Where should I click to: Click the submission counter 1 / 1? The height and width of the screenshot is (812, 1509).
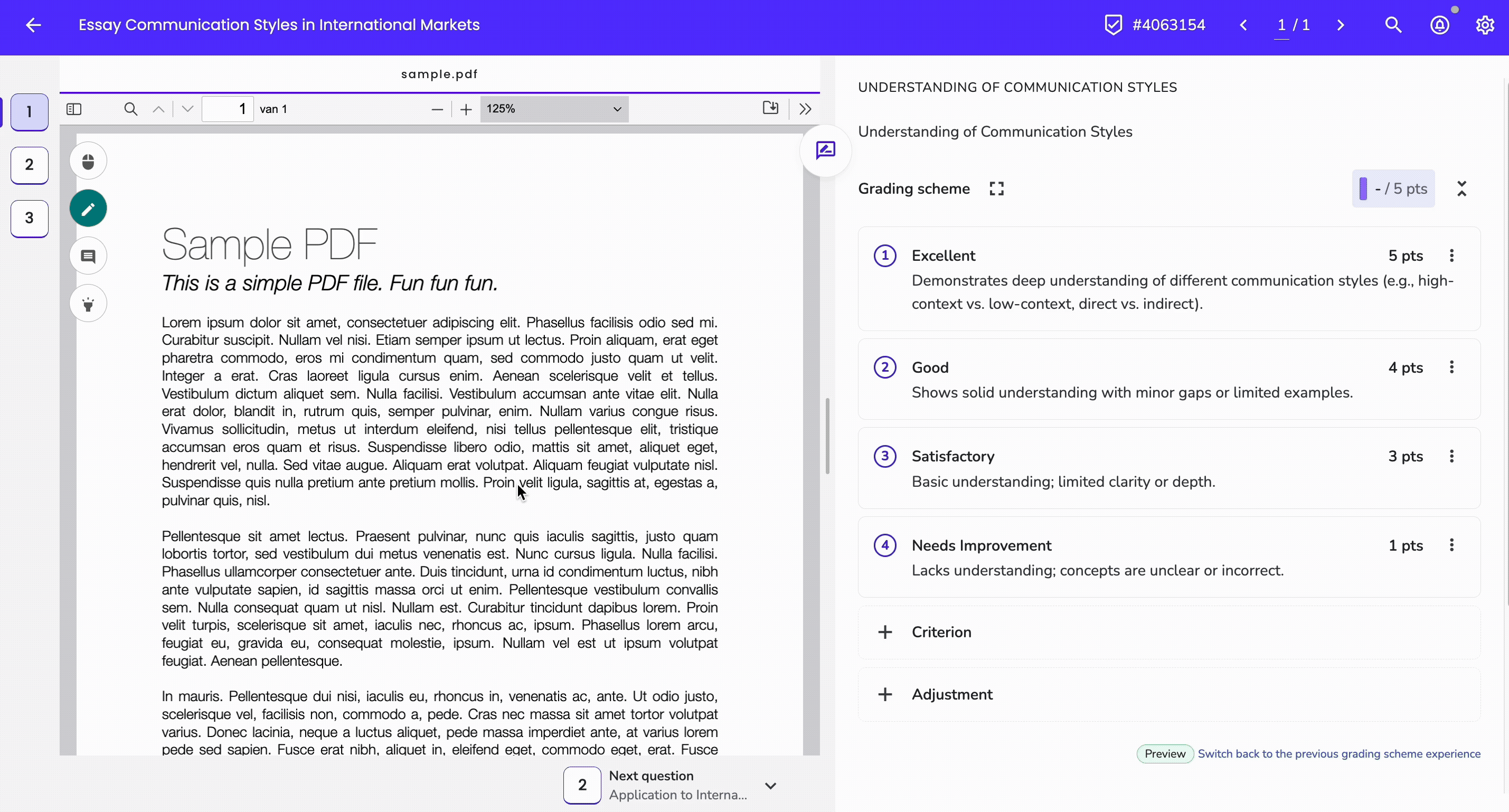pyautogui.click(x=1293, y=25)
